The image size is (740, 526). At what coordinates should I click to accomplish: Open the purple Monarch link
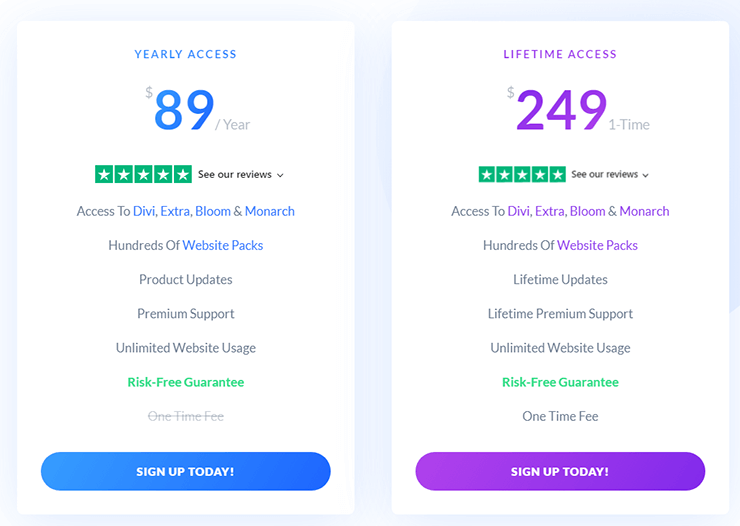click(x=645, y=211)
